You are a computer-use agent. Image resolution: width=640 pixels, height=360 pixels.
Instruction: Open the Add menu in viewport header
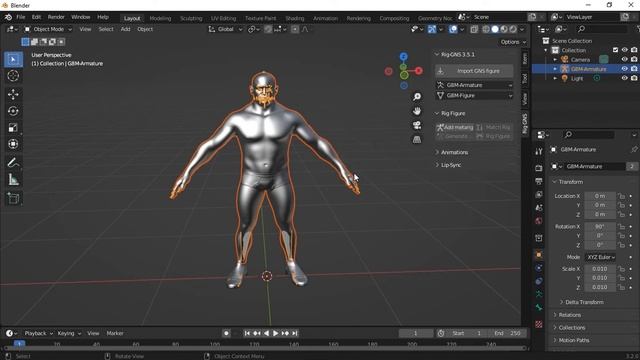point(125,29)
